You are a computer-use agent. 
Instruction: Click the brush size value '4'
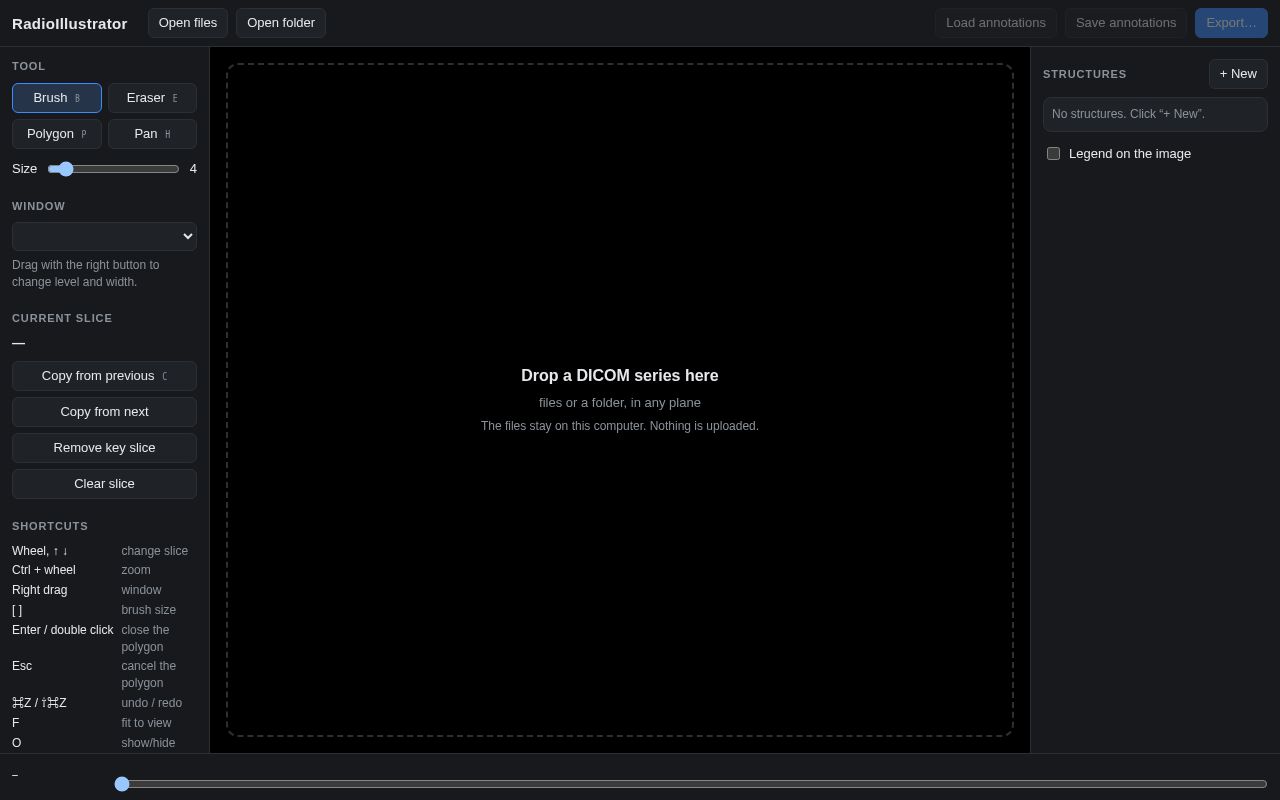(x=193, y=169)
